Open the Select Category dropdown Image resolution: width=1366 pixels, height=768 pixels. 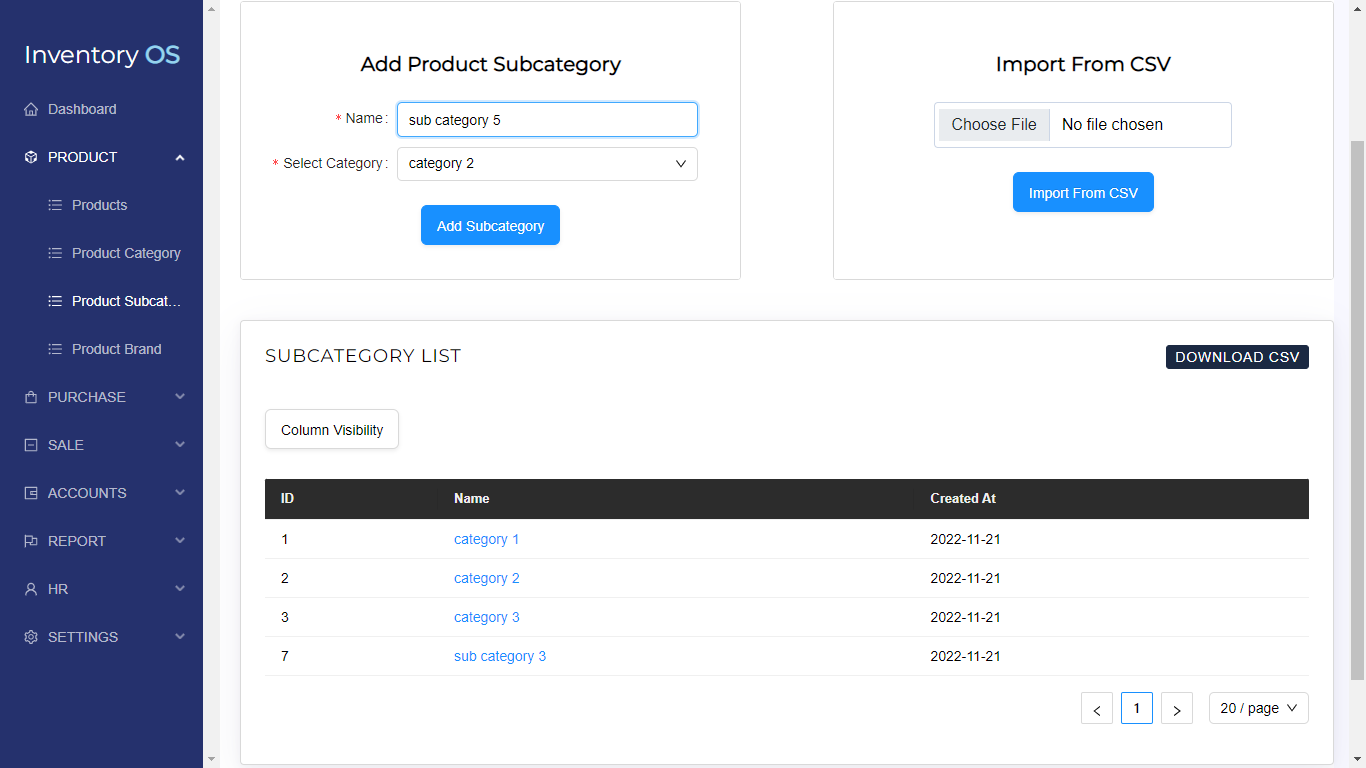546,163
